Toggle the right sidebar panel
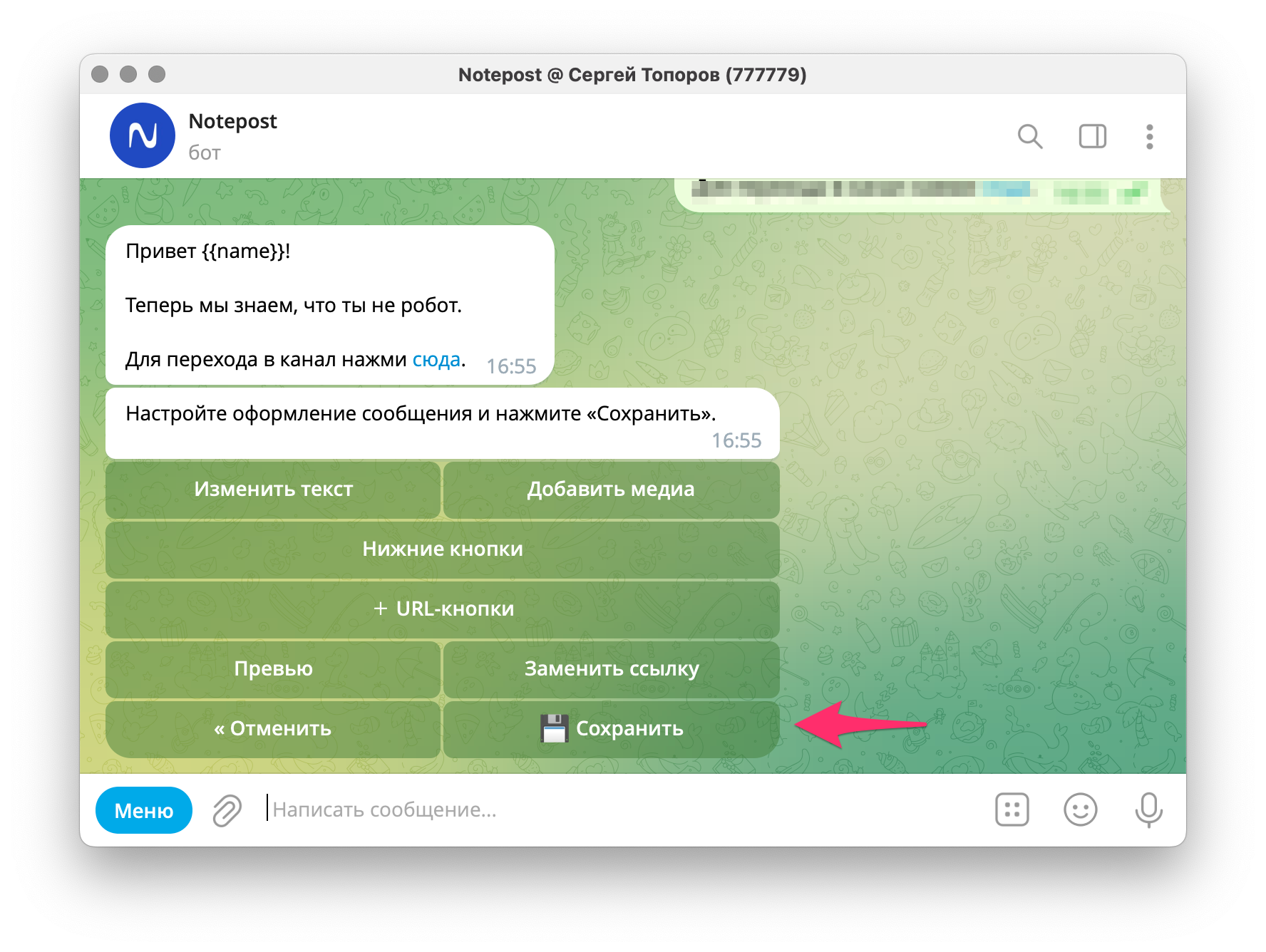The height and width of the screenshot is (952, 1266). click(x=1092, y=136)
